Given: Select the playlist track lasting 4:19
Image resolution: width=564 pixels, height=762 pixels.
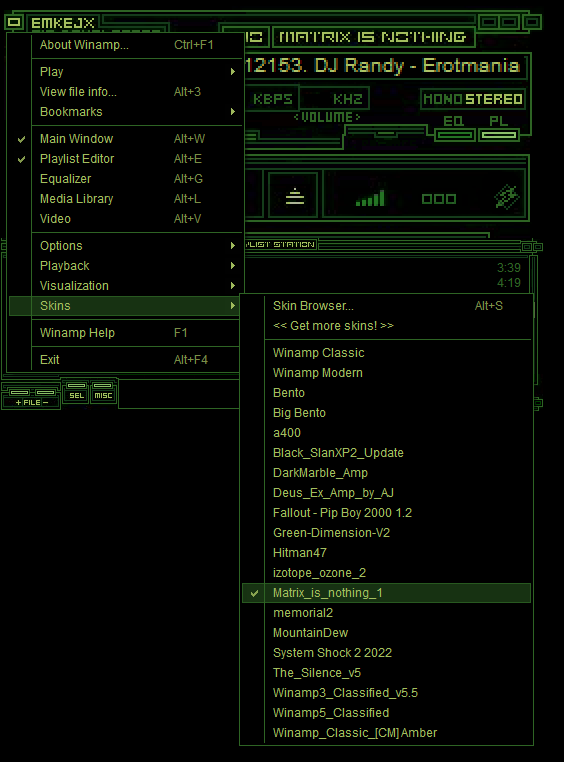Looking at the screenshot, I should click(508, 283).
